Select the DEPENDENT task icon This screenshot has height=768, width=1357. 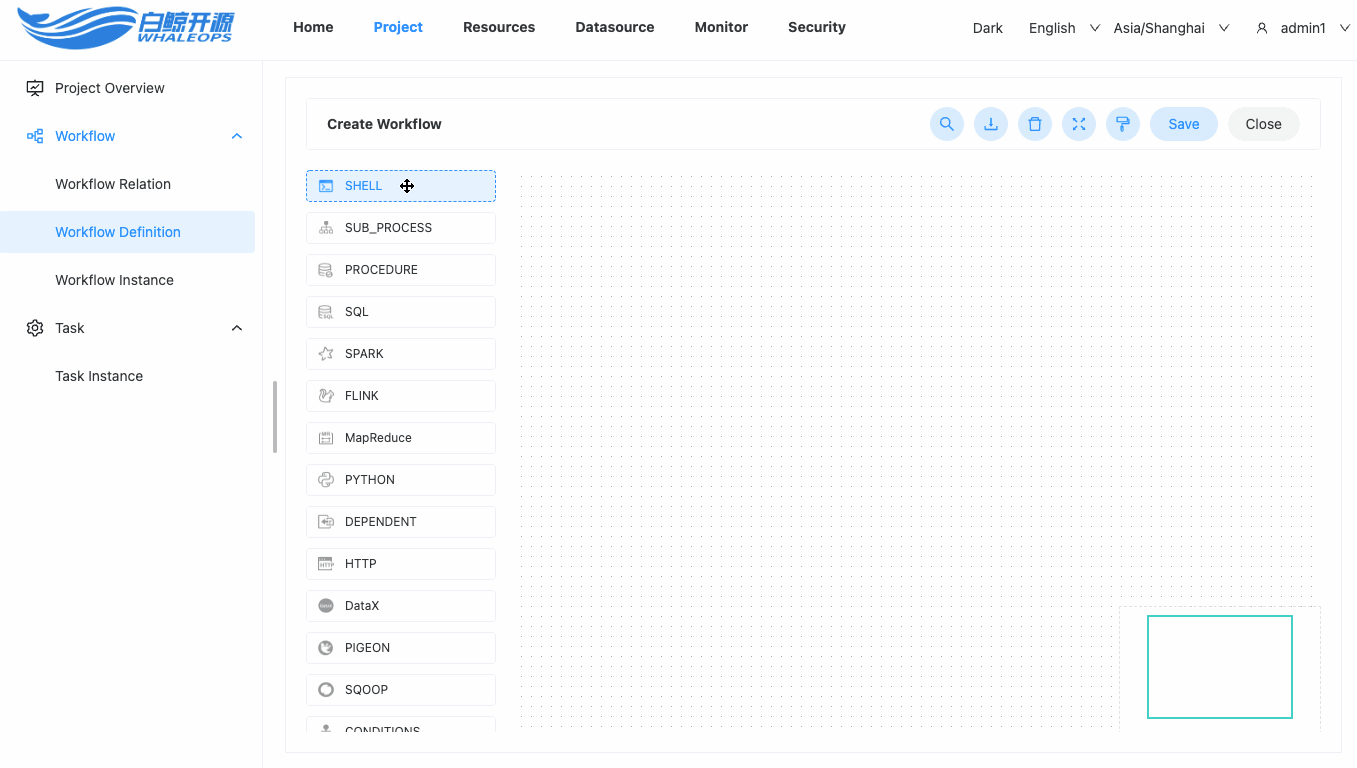click(x=326, y=522)
